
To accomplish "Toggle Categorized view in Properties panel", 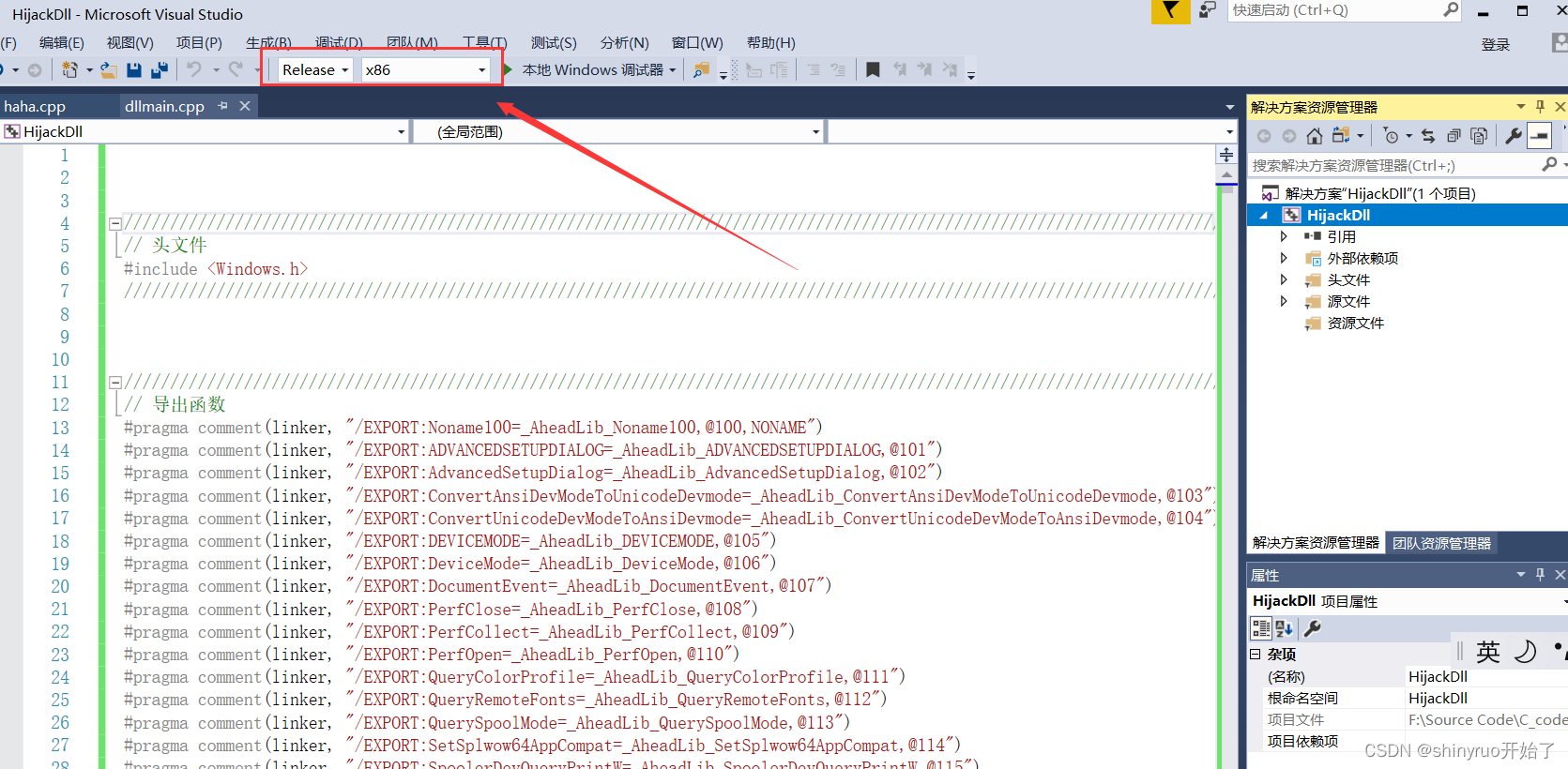I will coord(1261,628).
